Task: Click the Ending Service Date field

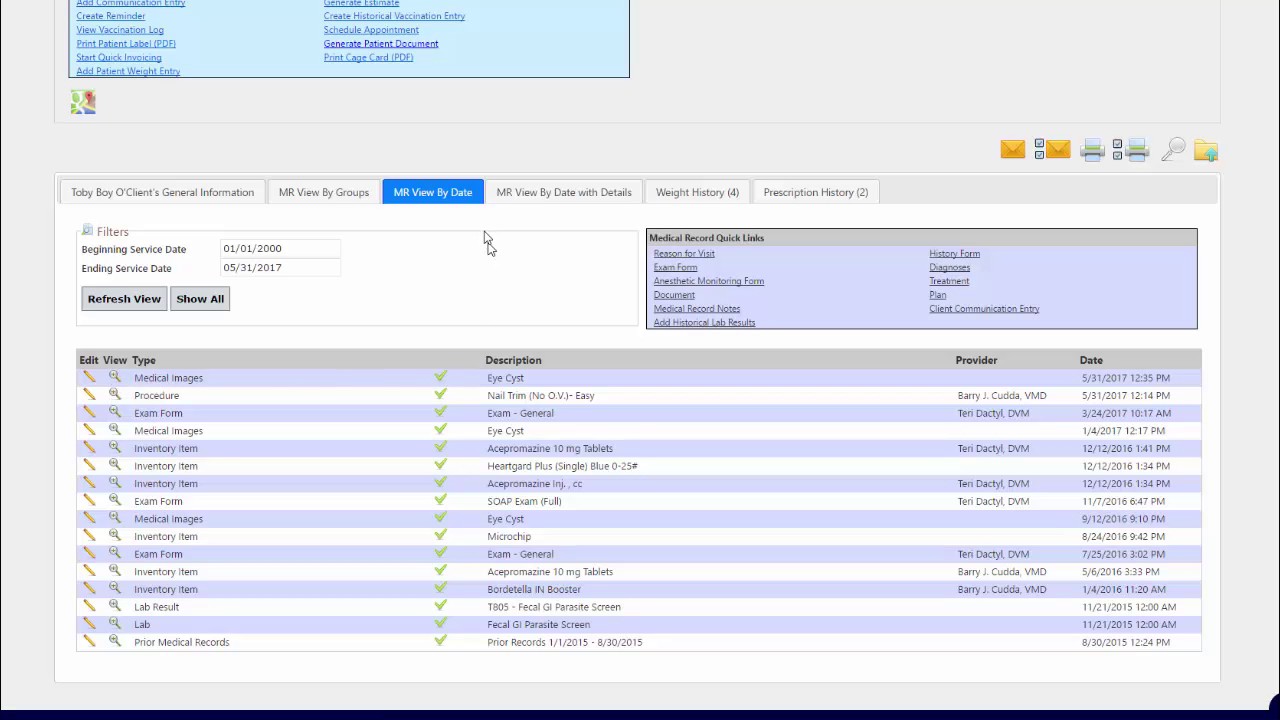Action: [x=281, y=268]
